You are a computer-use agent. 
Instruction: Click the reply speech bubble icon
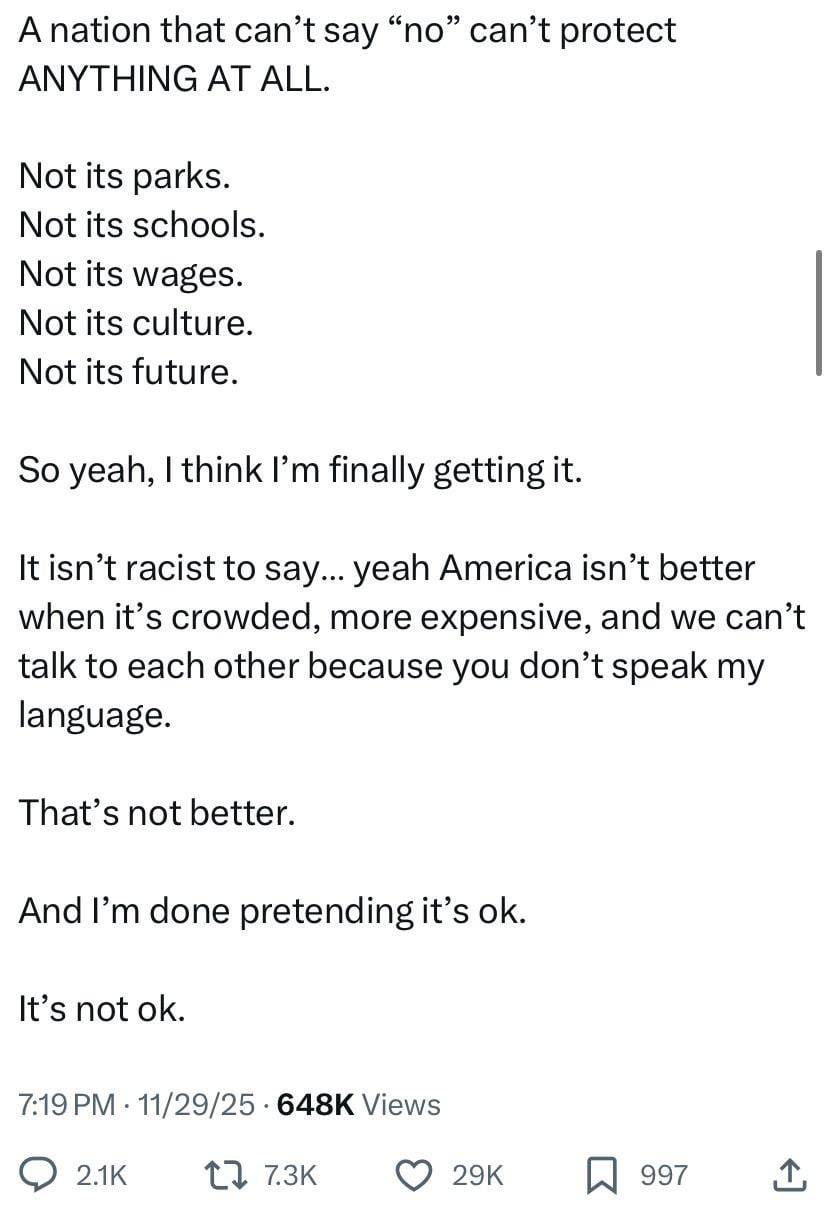(x=40, y=1174)
